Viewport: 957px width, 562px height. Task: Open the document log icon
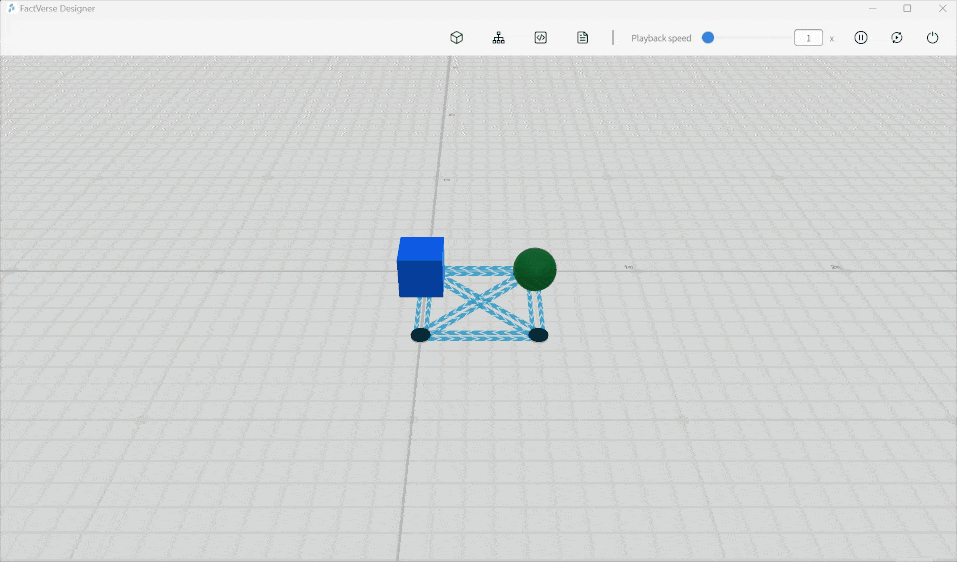click(583, 38)
